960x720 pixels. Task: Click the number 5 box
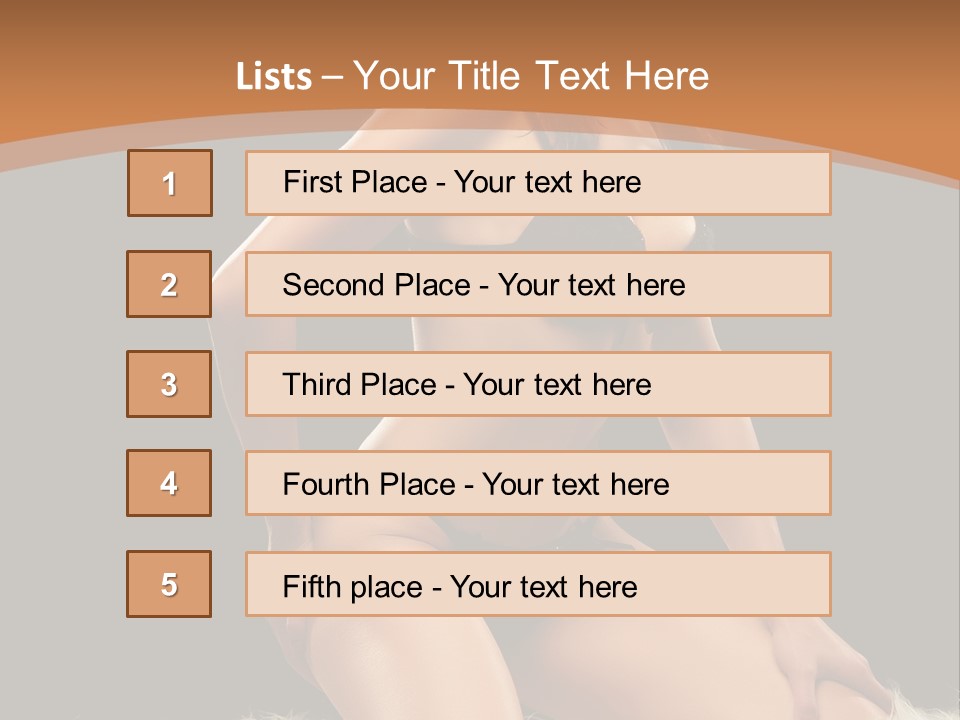(169, 584)
